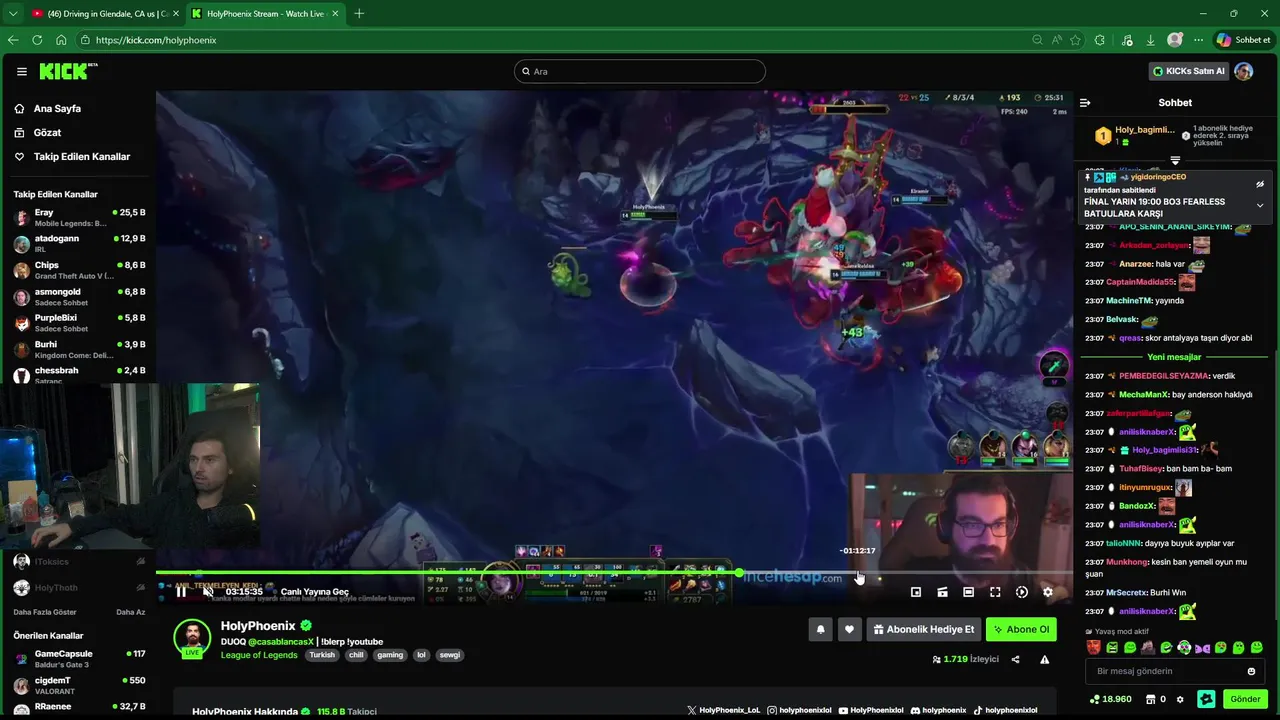Viewport: 1280px width, 720px height.
Task: Open Sohbet et Copilot button
Action: [1243, 40]
